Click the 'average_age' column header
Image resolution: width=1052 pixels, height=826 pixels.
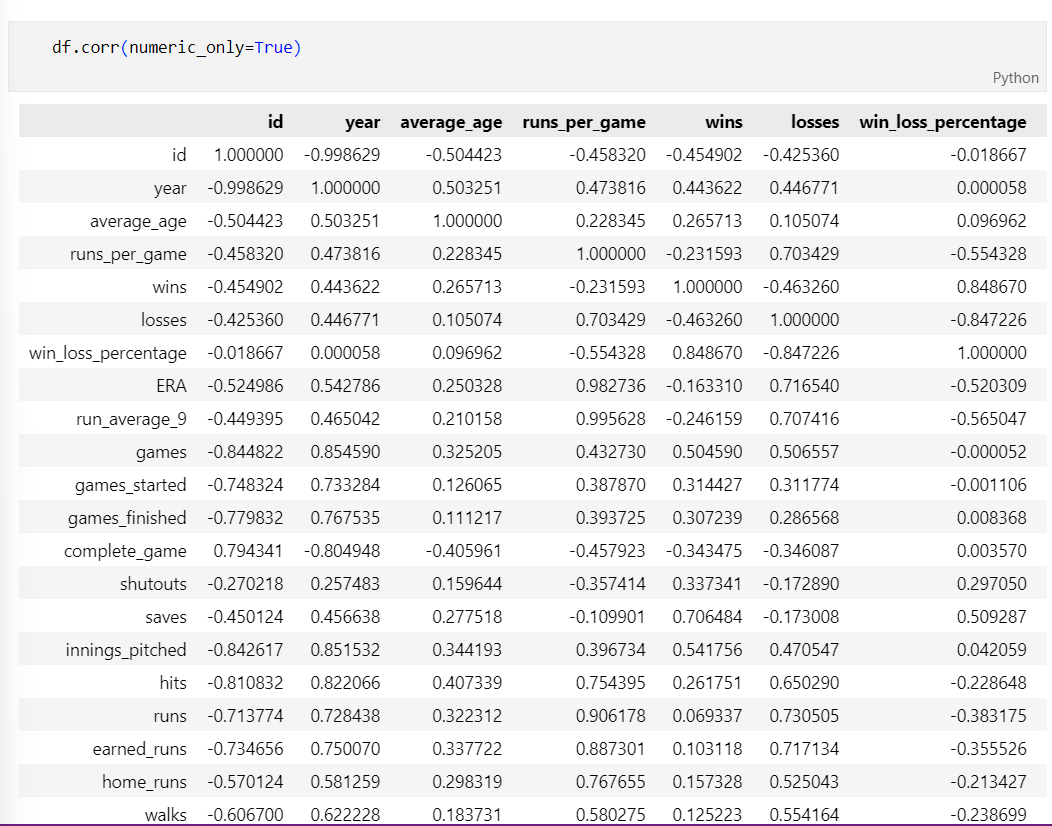click(451, 123)
